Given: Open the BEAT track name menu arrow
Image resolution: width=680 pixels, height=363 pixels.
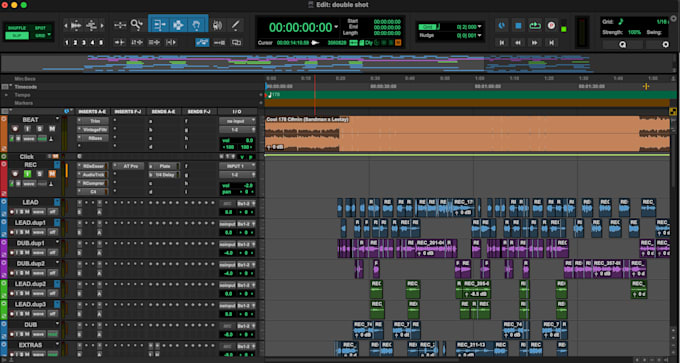Looking at the screenshot, I should click(x=57, y=119).
